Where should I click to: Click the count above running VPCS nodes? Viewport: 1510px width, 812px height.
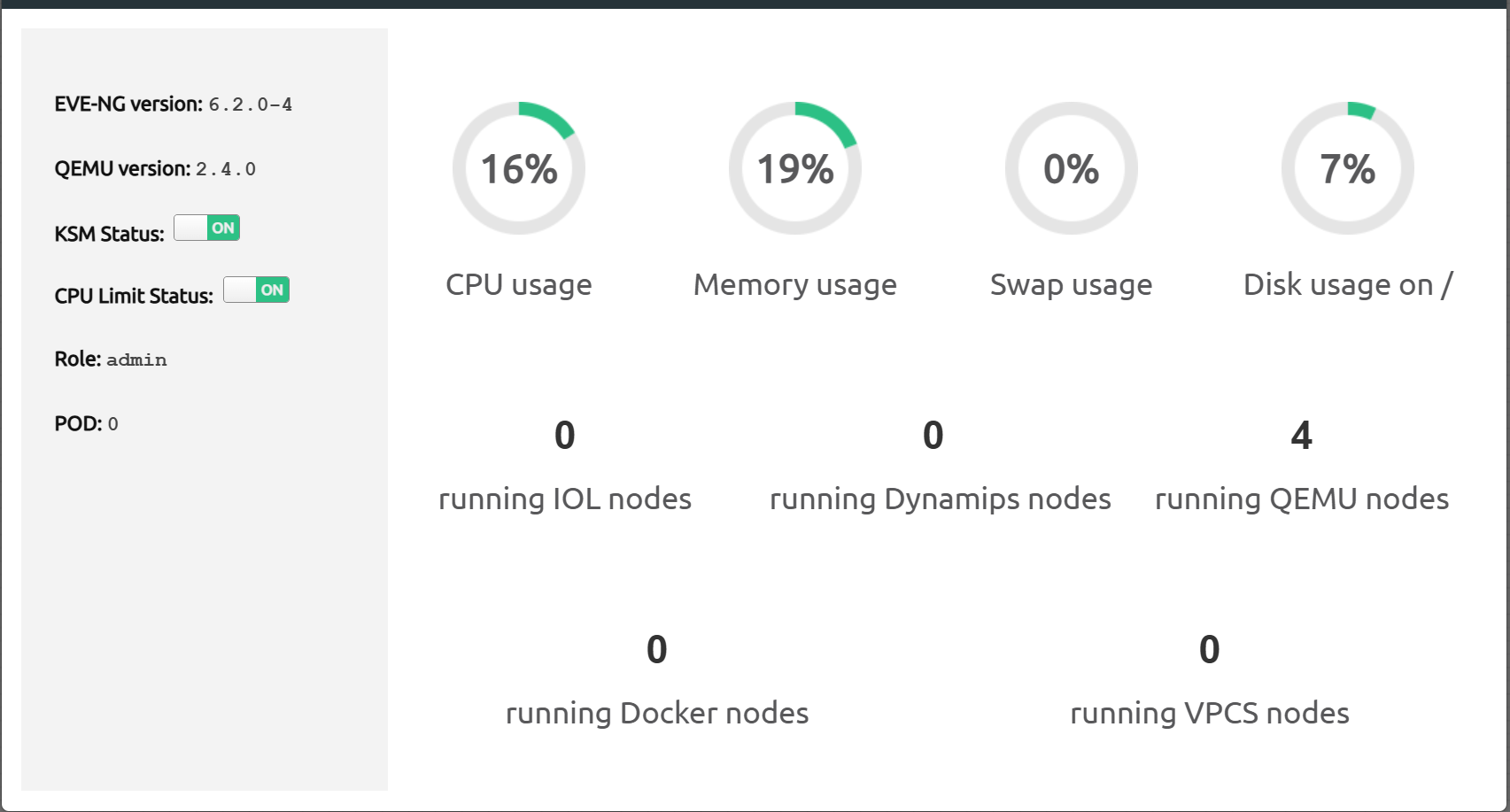pyautogui.click(x=1210, y=650)
